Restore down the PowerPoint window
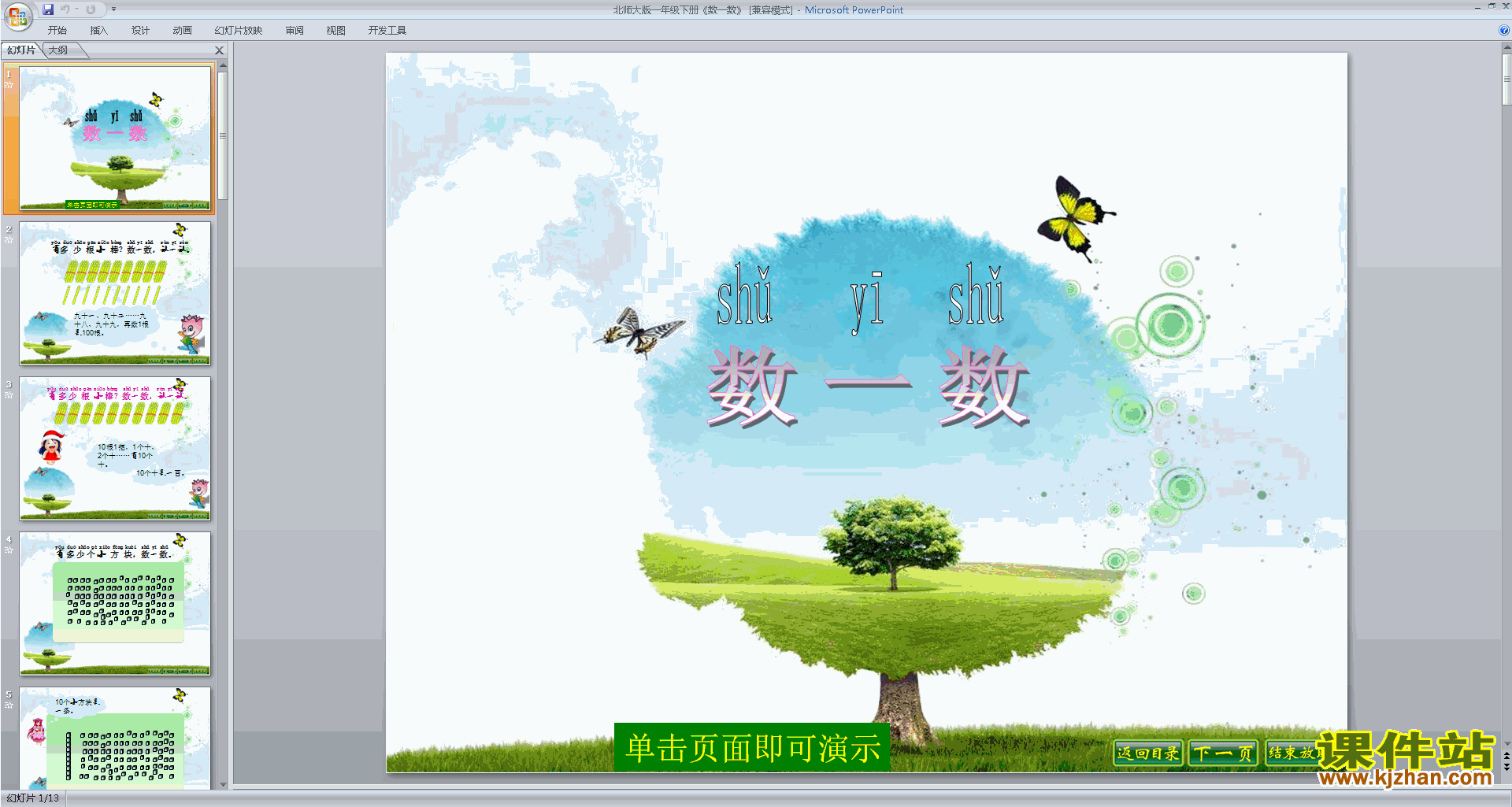Viewport: 1512px width, 807px height. [1492, 6]
